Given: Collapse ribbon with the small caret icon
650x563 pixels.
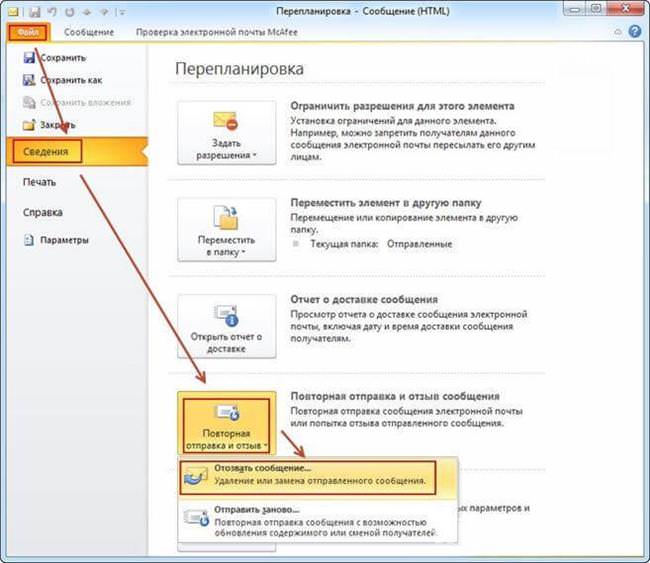Looking at the screenshot, I should pyautogui.click(x=618, y=32).
